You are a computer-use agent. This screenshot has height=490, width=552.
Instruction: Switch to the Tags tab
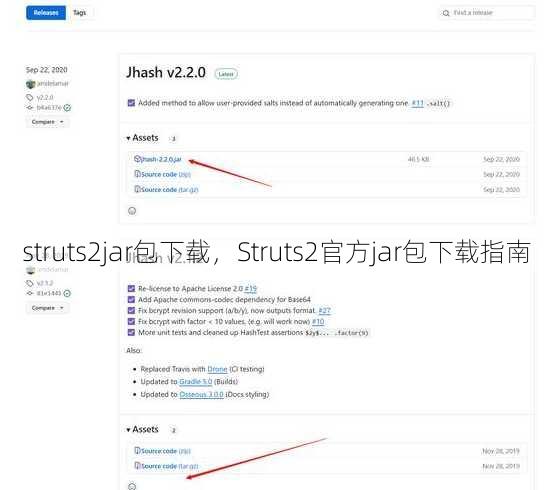coord(80,13)
